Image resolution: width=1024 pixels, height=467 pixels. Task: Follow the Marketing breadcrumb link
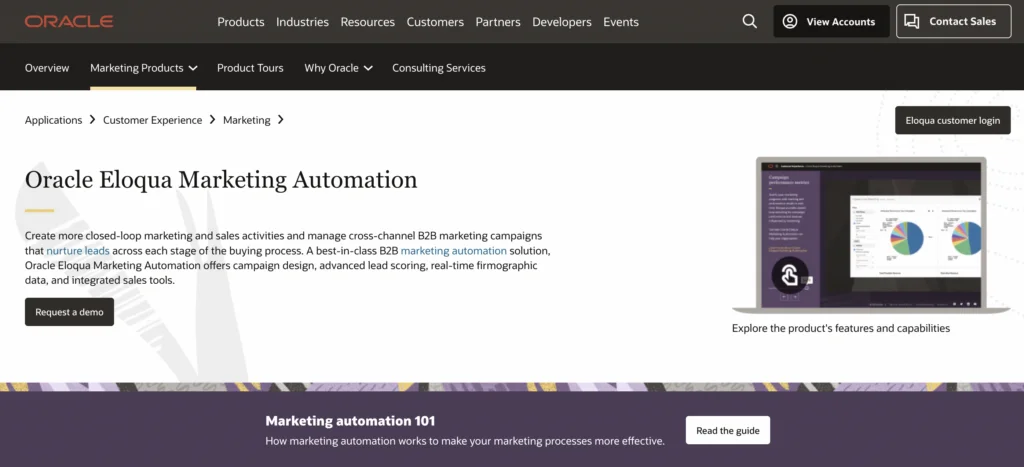click(247, 120)
